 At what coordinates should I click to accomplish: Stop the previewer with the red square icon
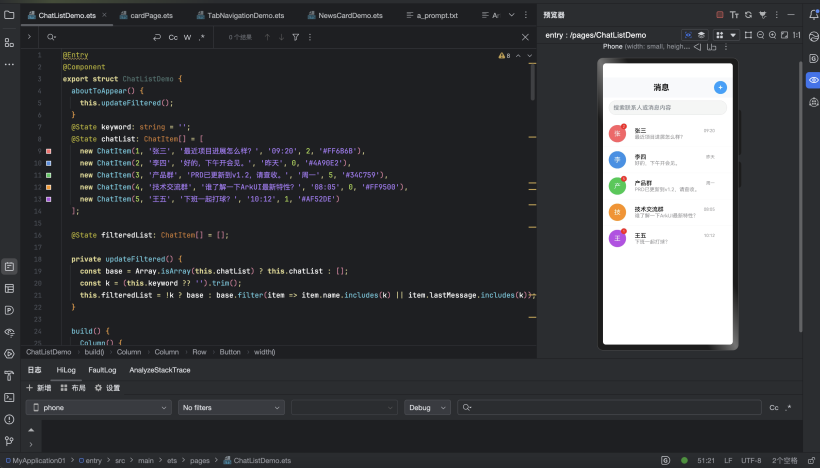[x=720, y=15]
